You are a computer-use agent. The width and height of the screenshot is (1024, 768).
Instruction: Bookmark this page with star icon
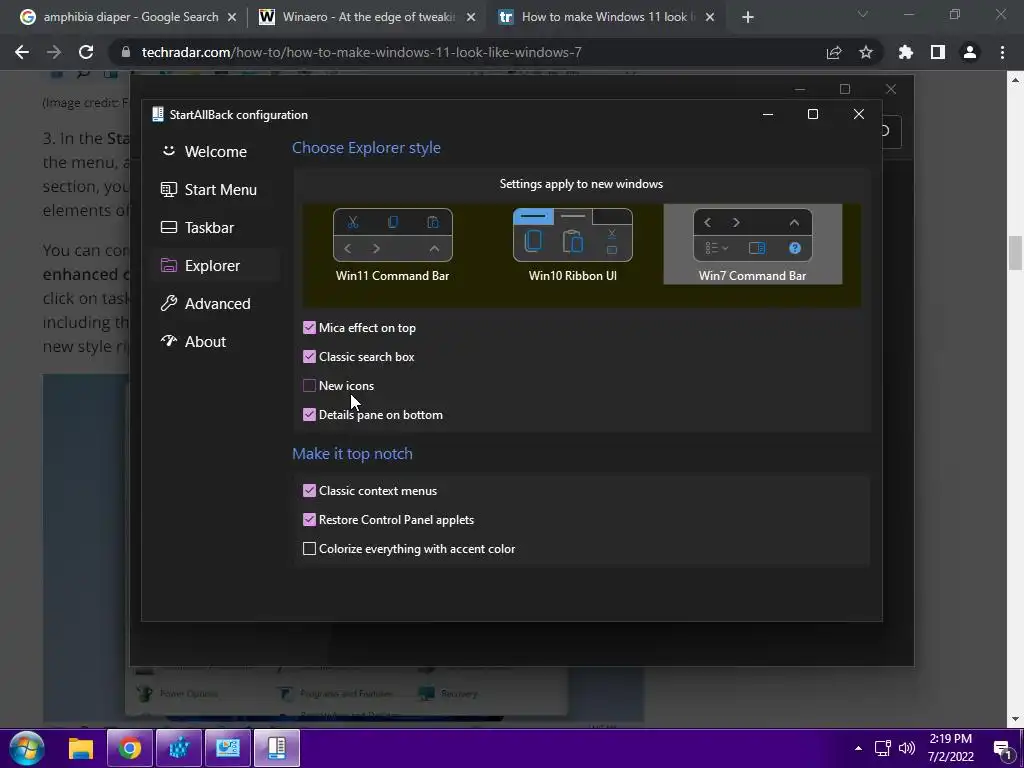click(866, 52)
